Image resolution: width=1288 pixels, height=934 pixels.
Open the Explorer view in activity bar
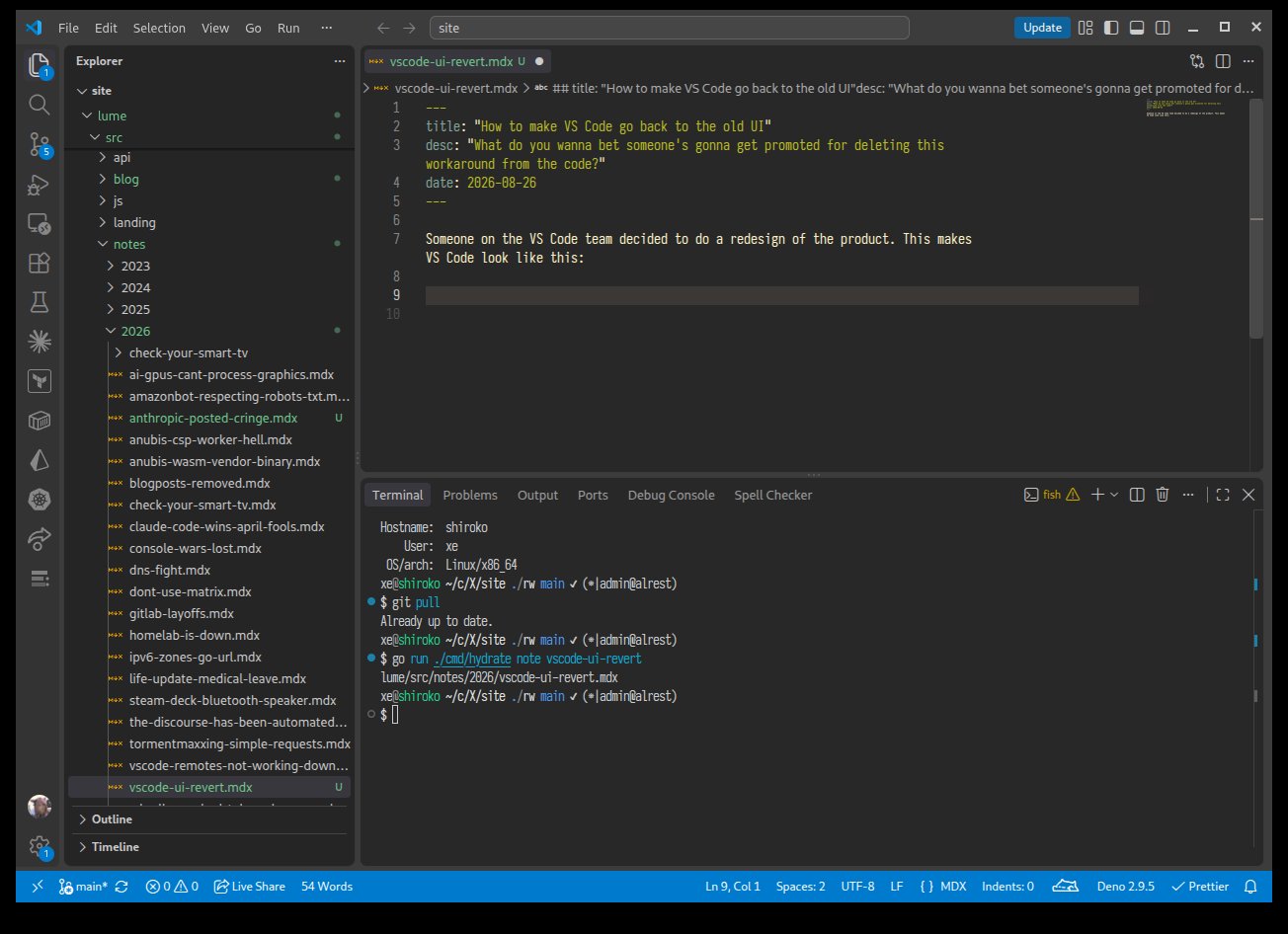(39, 66)
